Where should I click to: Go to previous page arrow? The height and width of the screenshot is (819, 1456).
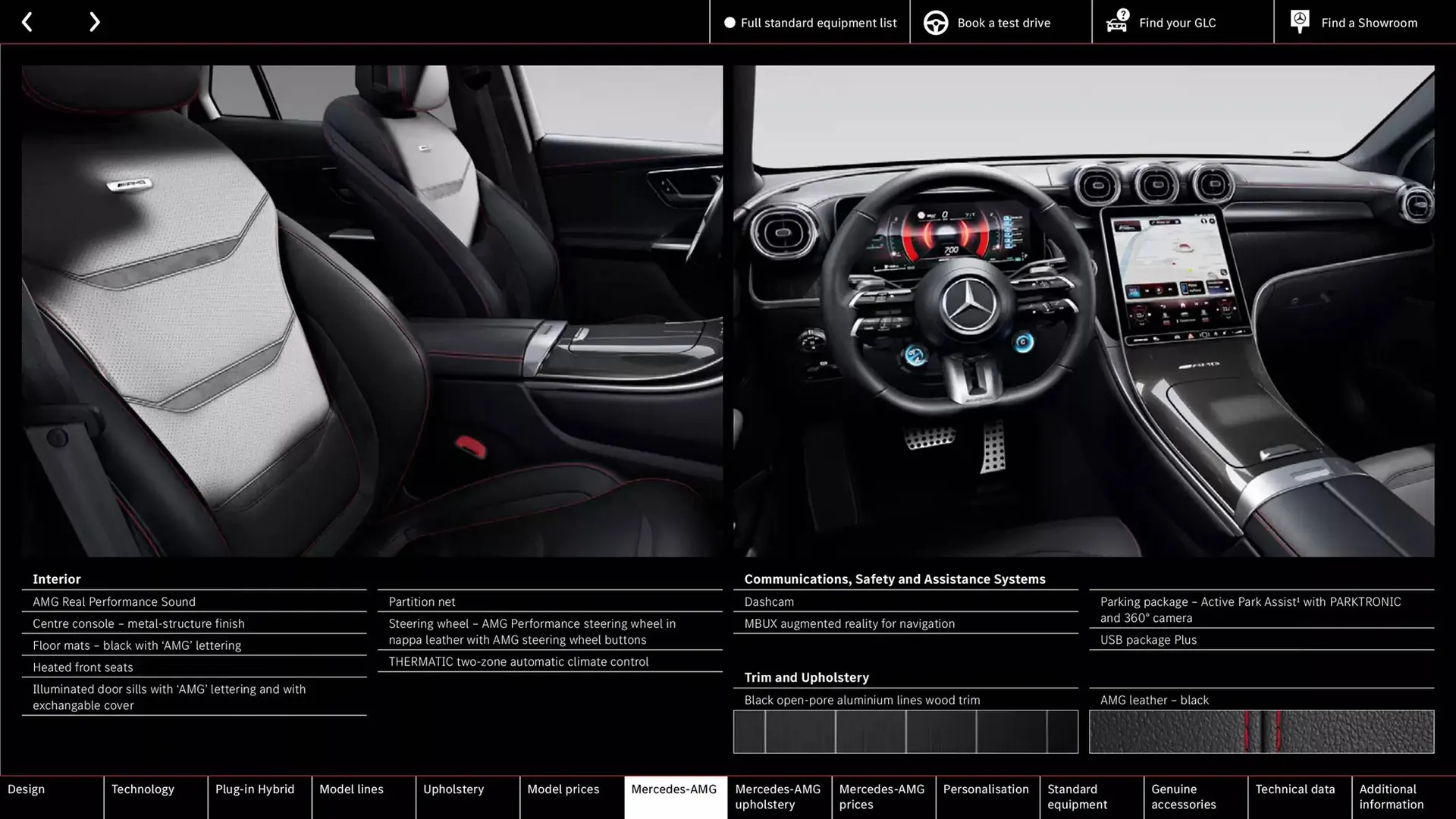point(27,22)
